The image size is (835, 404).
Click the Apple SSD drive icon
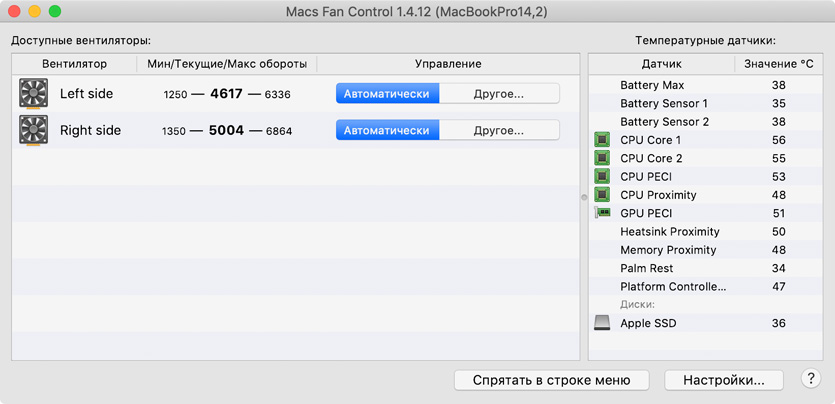[602, 323]
